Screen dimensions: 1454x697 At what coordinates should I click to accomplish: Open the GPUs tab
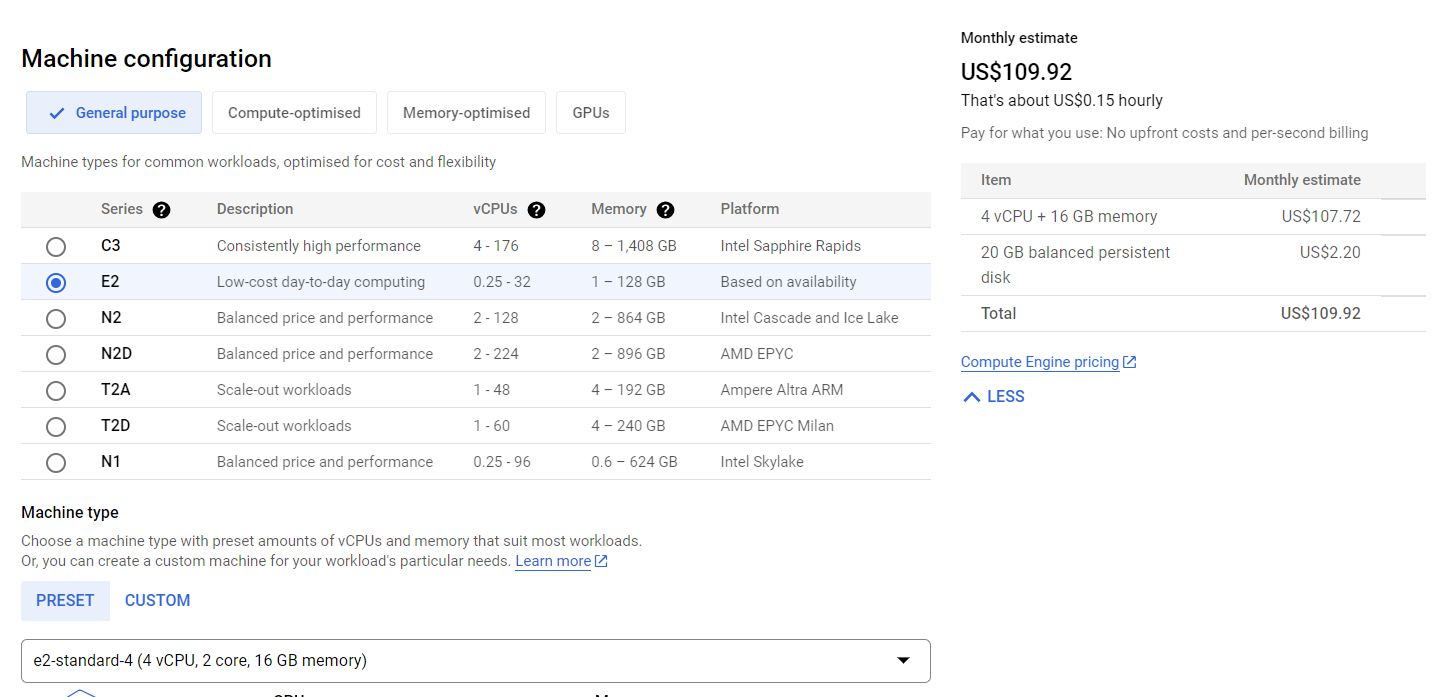[591, 113]
